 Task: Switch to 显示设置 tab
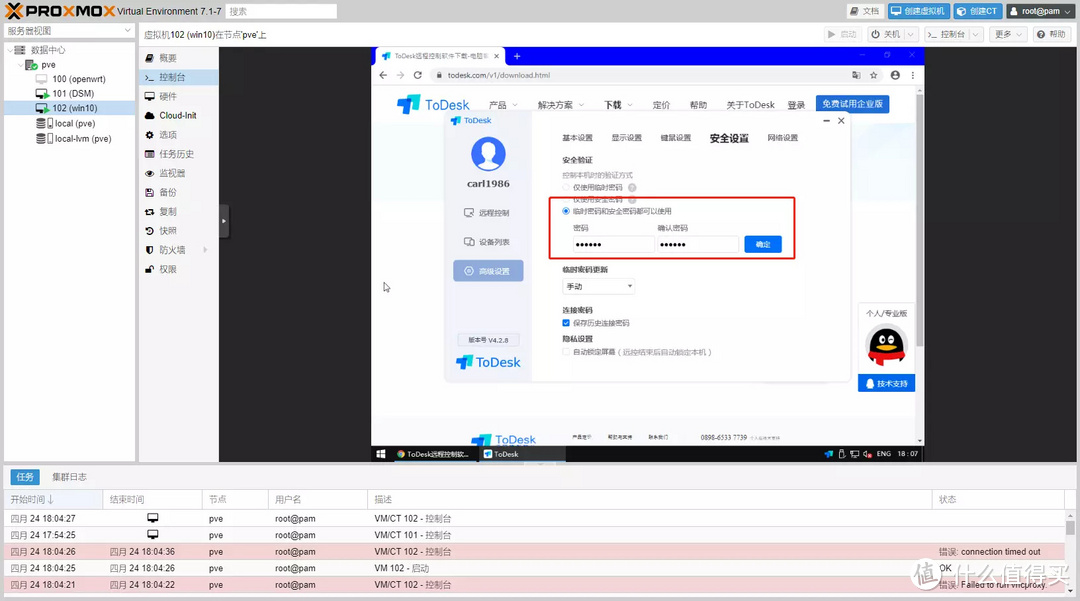[x=626, y=138]
